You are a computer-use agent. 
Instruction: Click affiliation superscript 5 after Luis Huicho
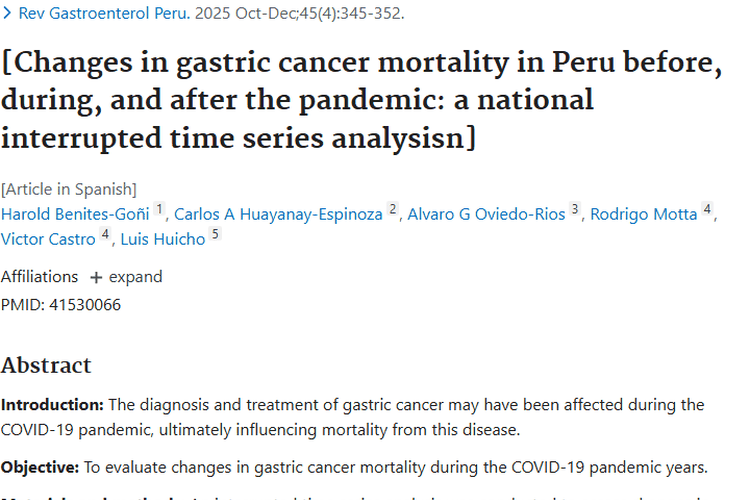pyautogui.click(x=215, y=235)
